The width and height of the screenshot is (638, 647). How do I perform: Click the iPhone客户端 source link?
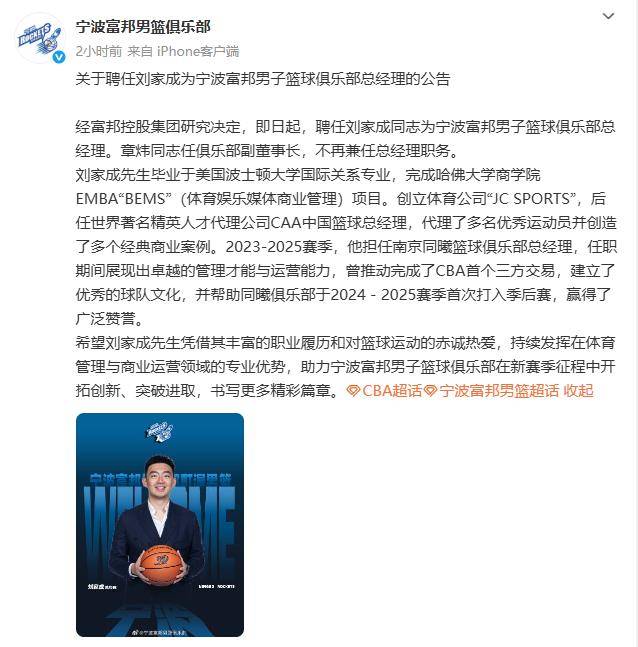[x=198, y=51]
